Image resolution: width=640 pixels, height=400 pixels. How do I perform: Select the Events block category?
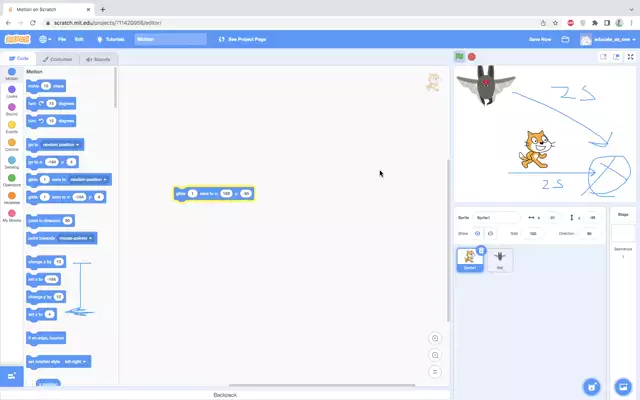(11, 127)
